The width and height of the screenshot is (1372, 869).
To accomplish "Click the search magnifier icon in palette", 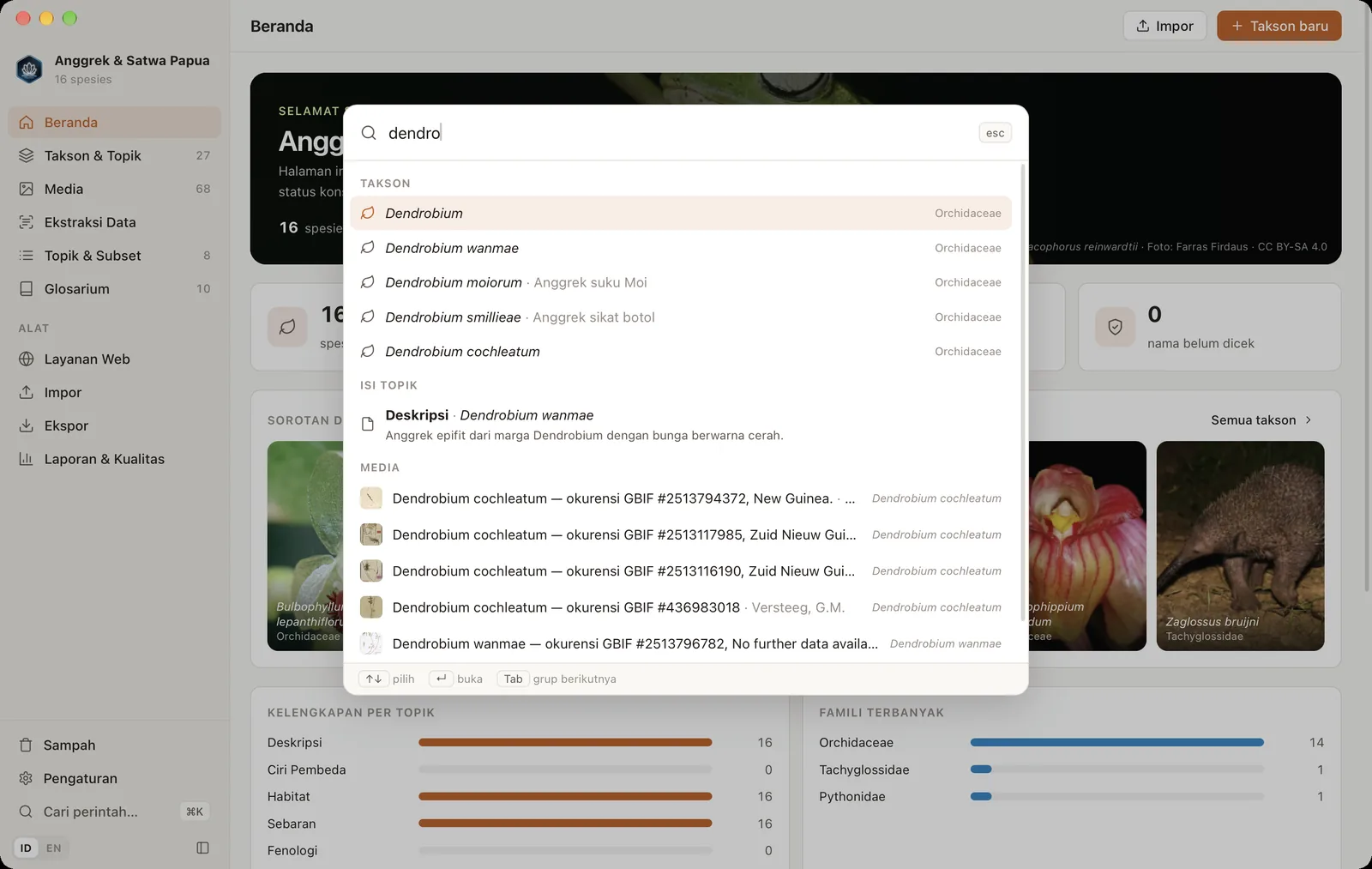I will click(369, 133).
